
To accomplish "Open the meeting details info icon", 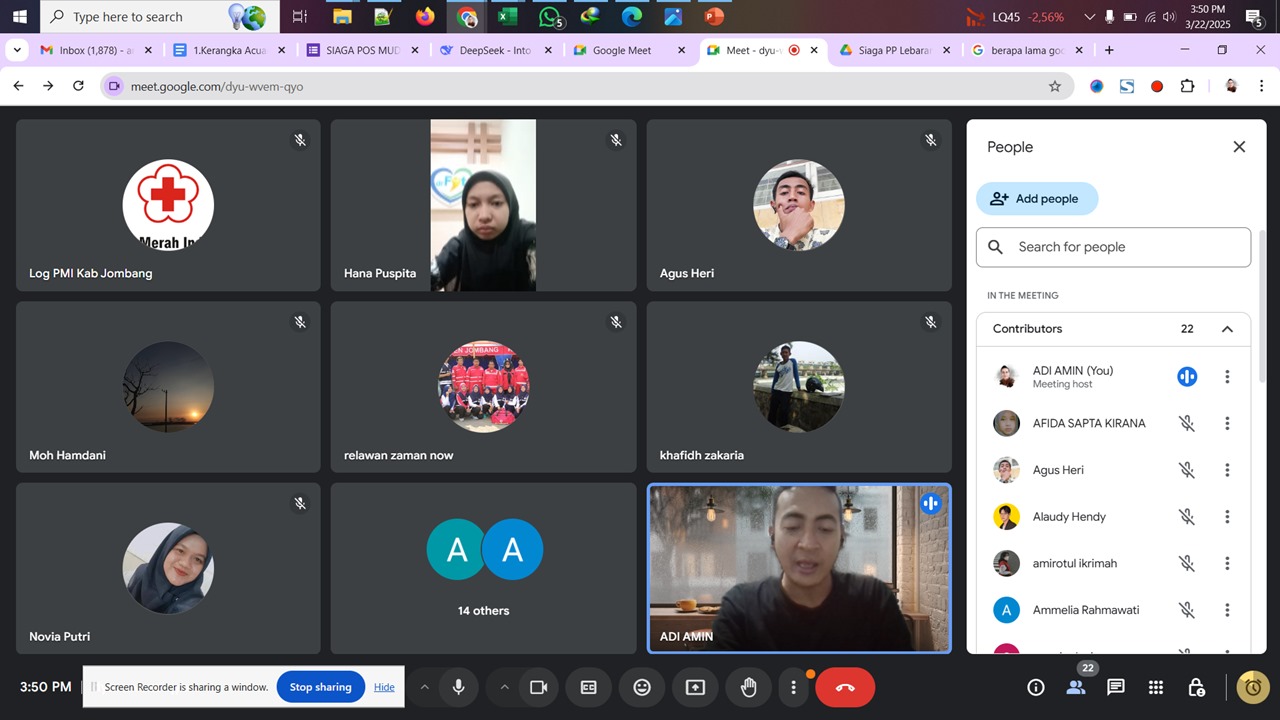I will click(1036, 687).
